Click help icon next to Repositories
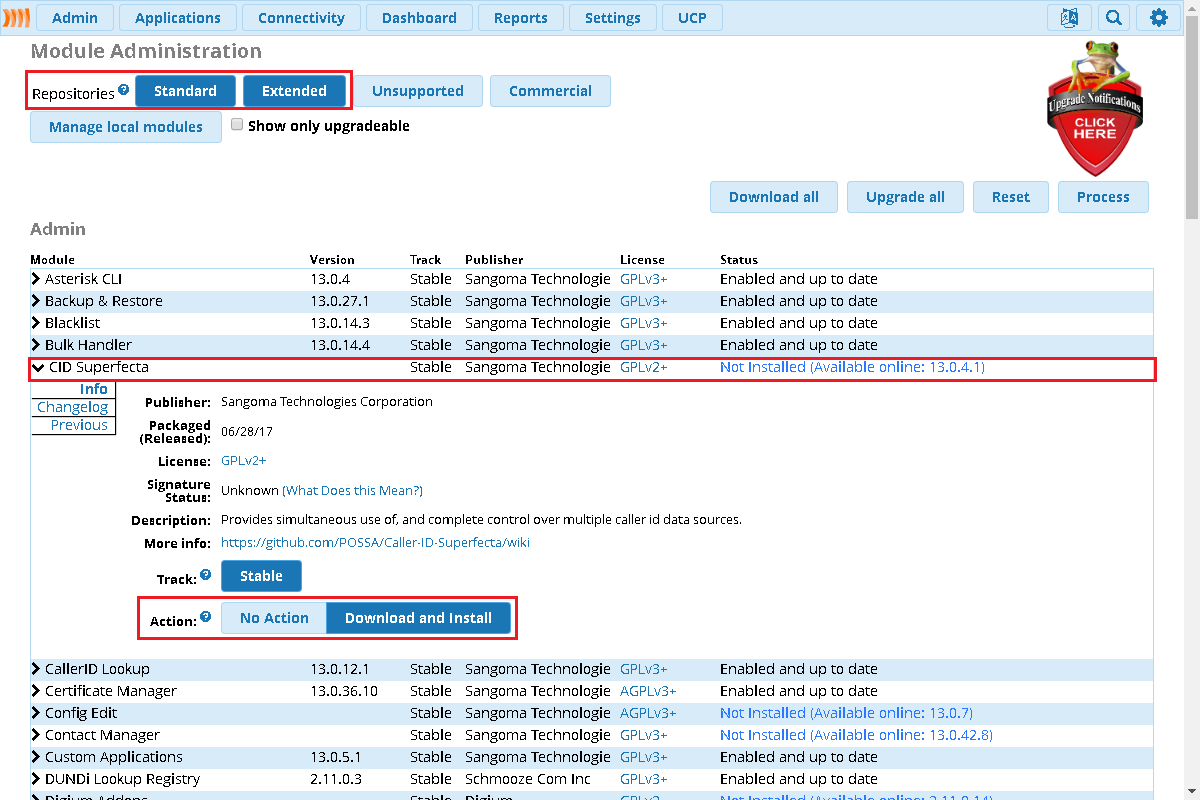This screenshot has width=1200, height=800. pos(124,89)
